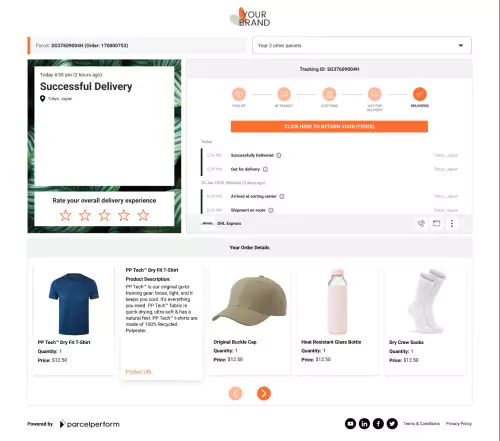Click 'Successfully Delivered' tracking event text
Viewport: 500px width, 441px height.
[252, 155]
